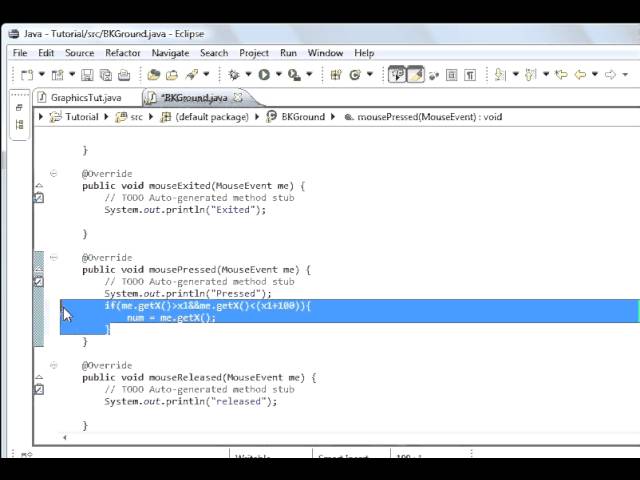This screenshot has height=480, width=640.
Task: Click (default package) in the breadcrumb
Action: pyautogui.click(x=212, y=117)
